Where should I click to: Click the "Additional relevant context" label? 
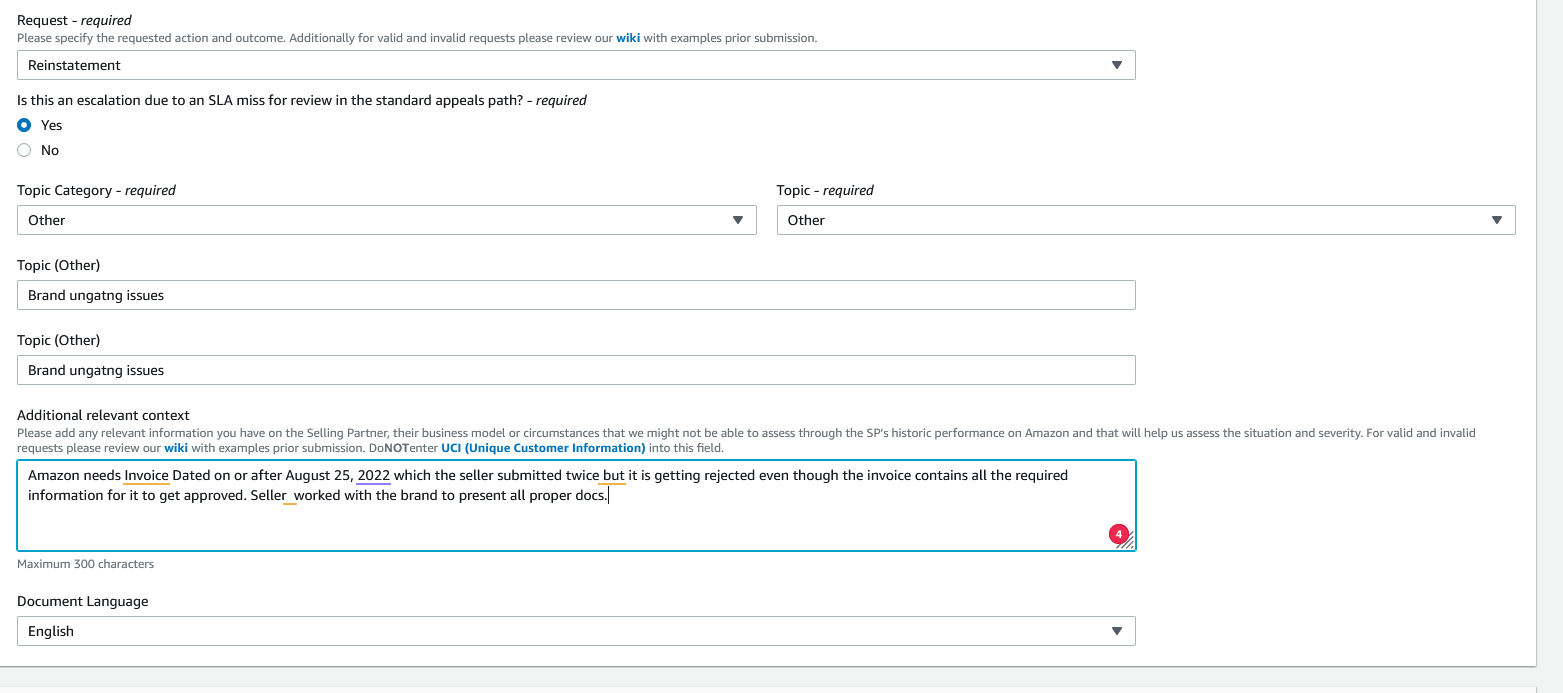[x=103, y=415]
